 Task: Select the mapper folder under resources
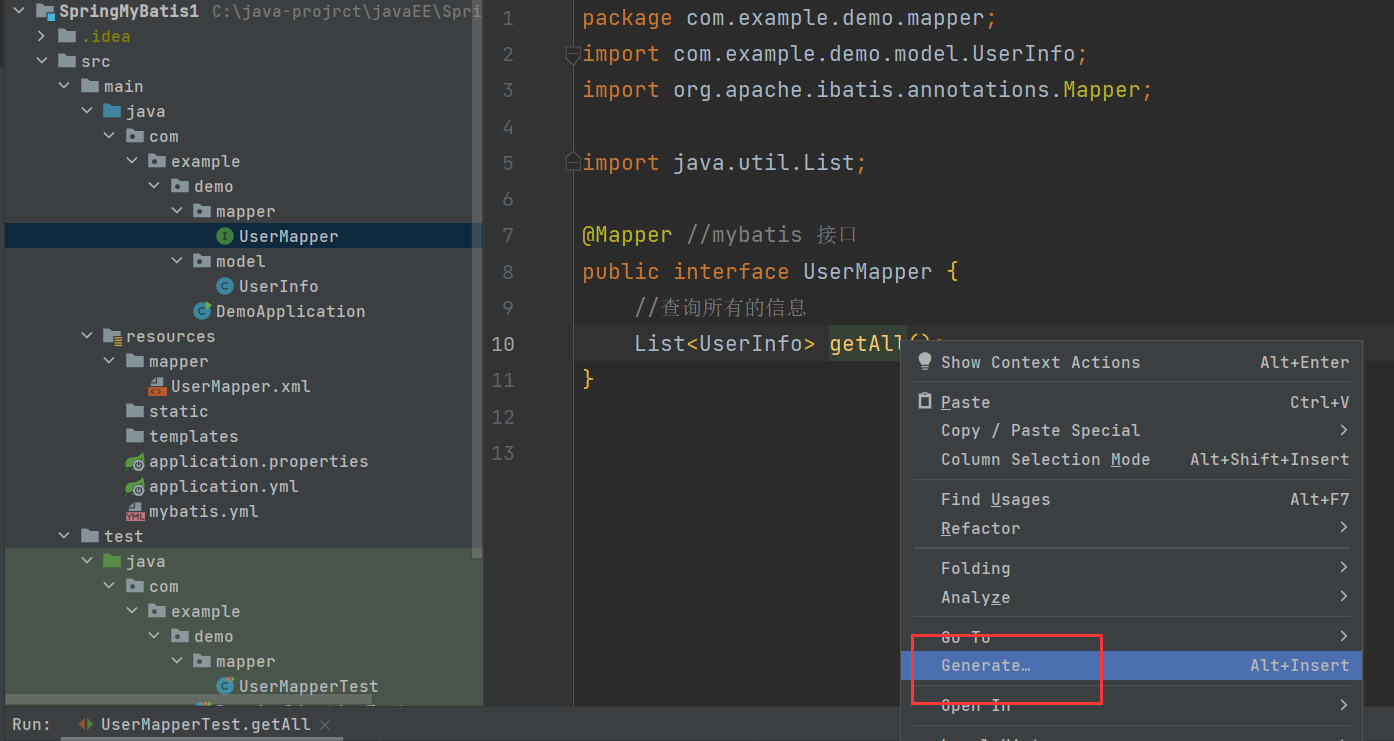(x=178, y=361)
